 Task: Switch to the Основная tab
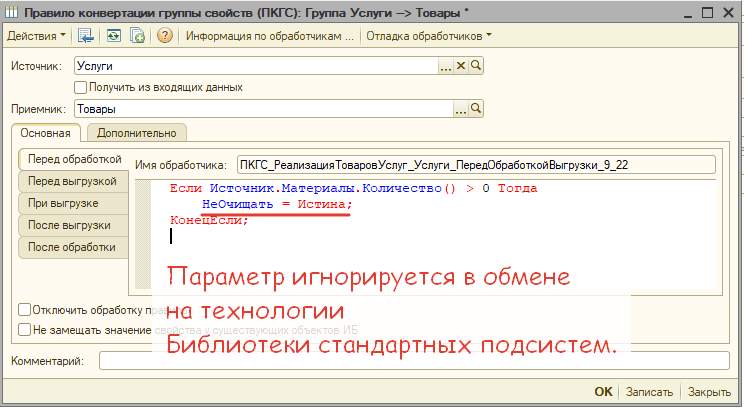point(46,133)
